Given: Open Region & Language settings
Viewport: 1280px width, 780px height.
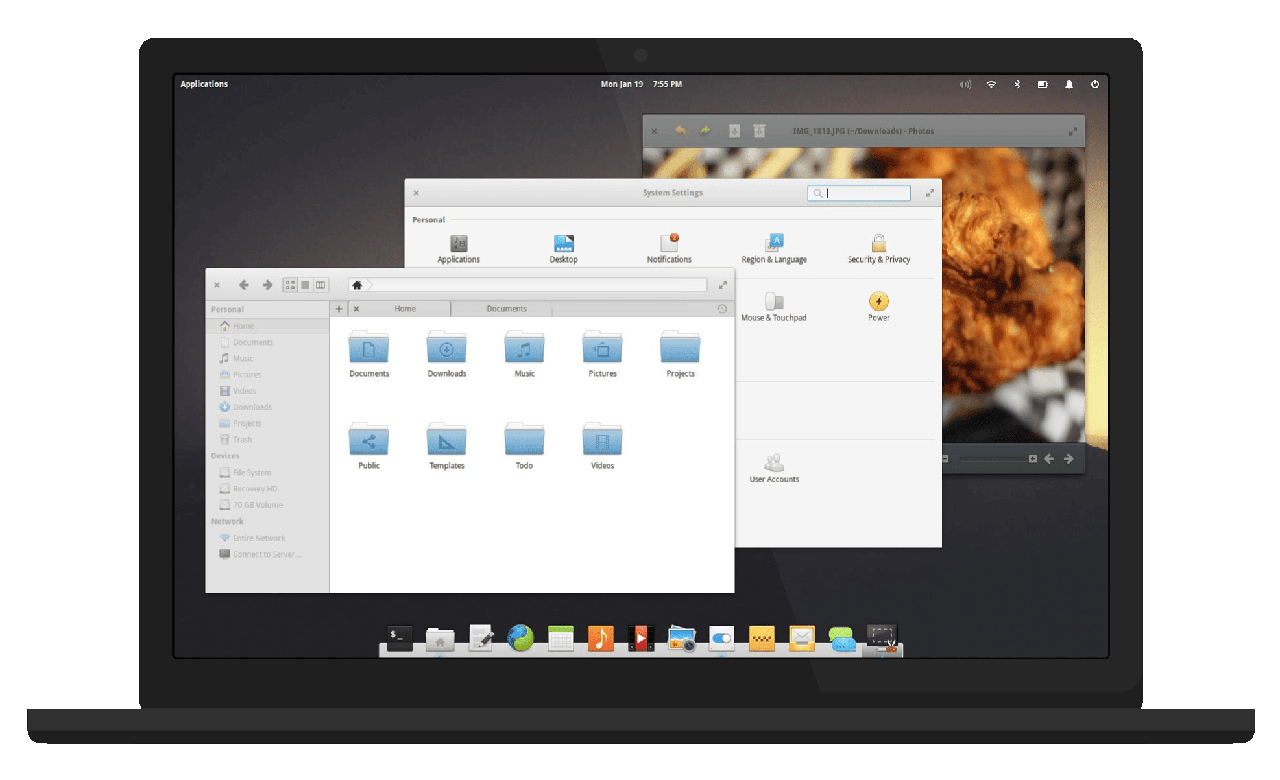Looking at the screenshot, I should [773, 244].
